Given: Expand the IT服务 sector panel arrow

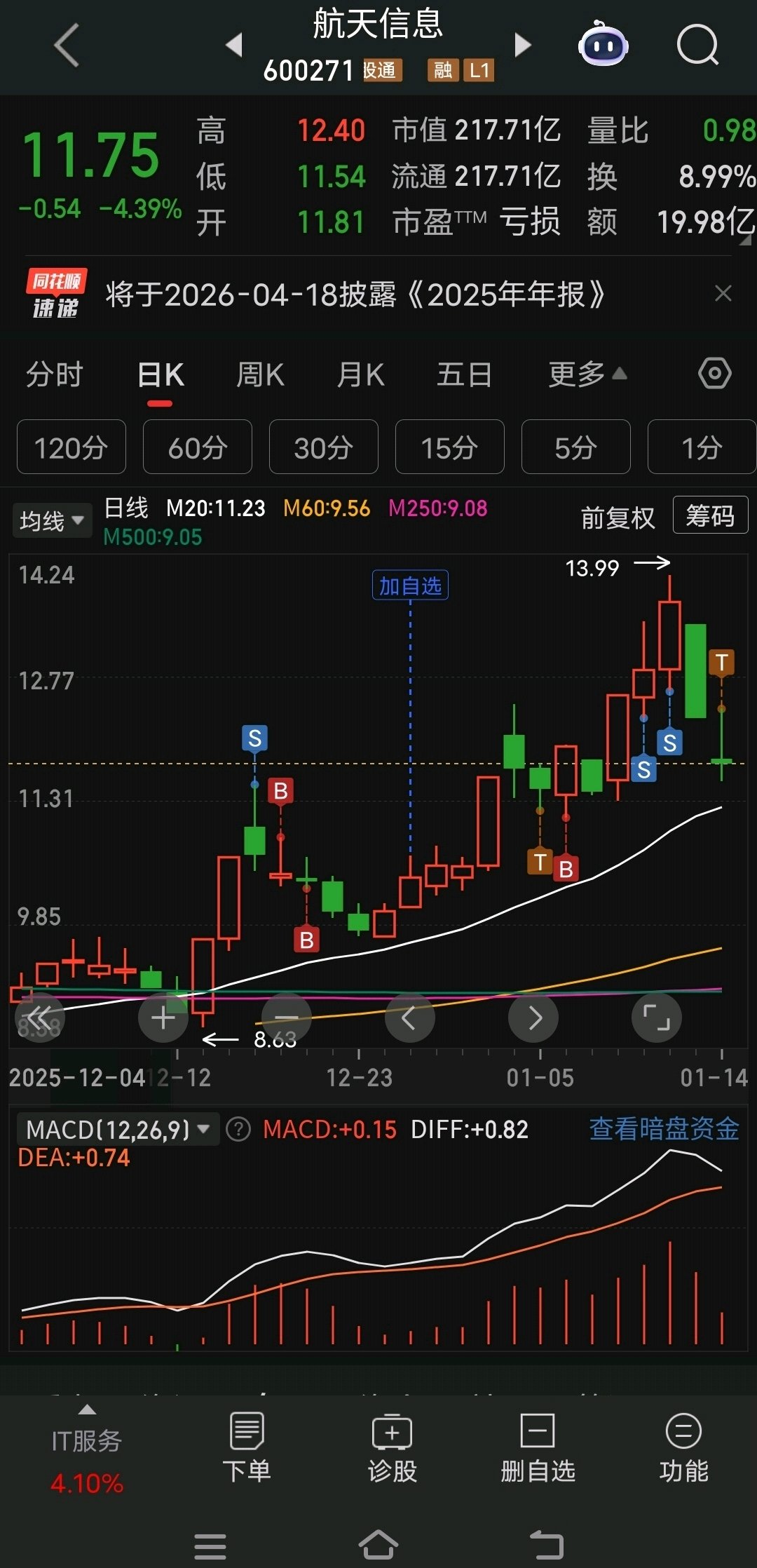Looking at the screenshot, I should pyautogui.click(x=87, y=1410).
